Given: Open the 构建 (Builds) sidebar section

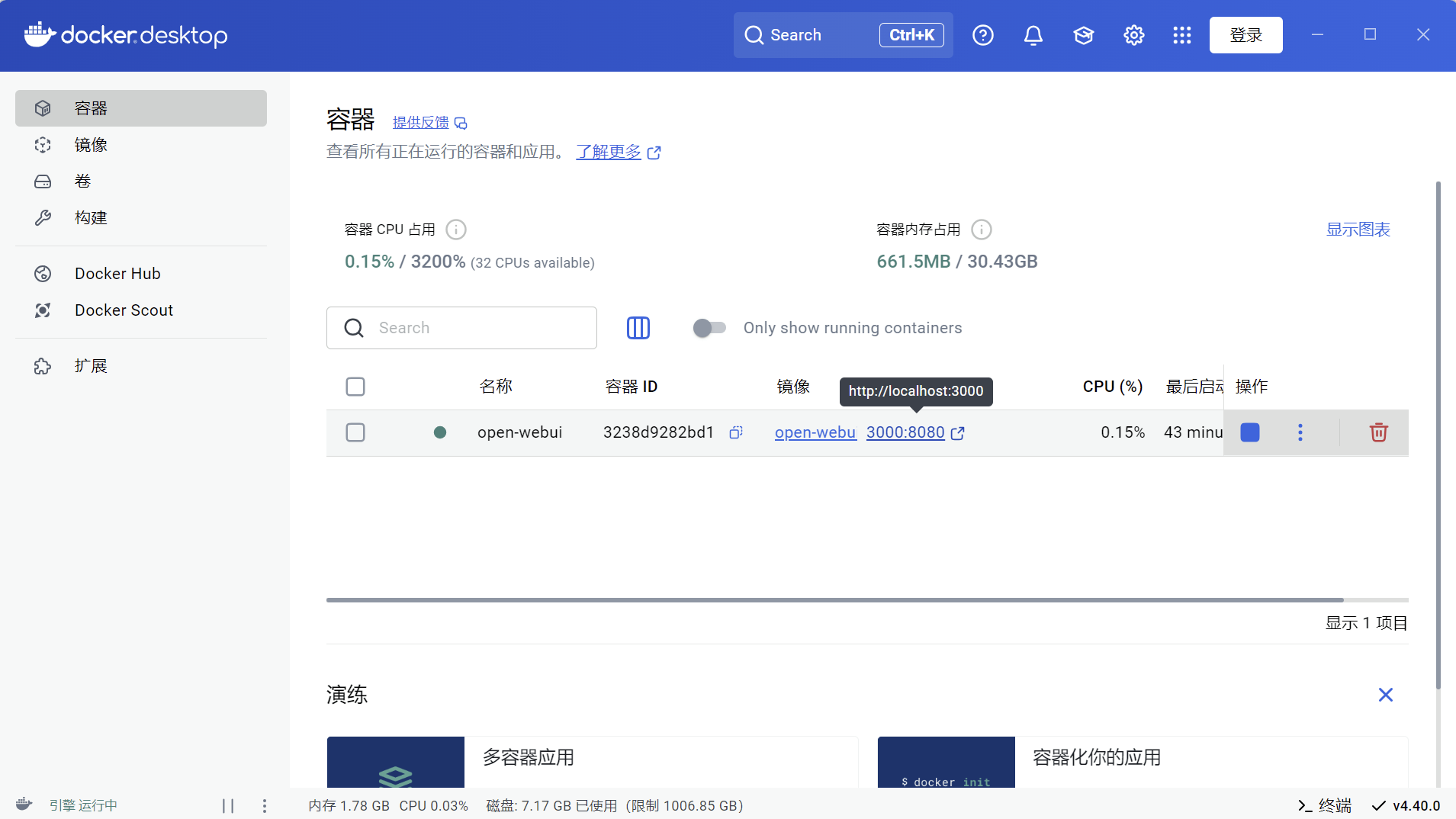Looking at the screenshot, I should point(141,218).
